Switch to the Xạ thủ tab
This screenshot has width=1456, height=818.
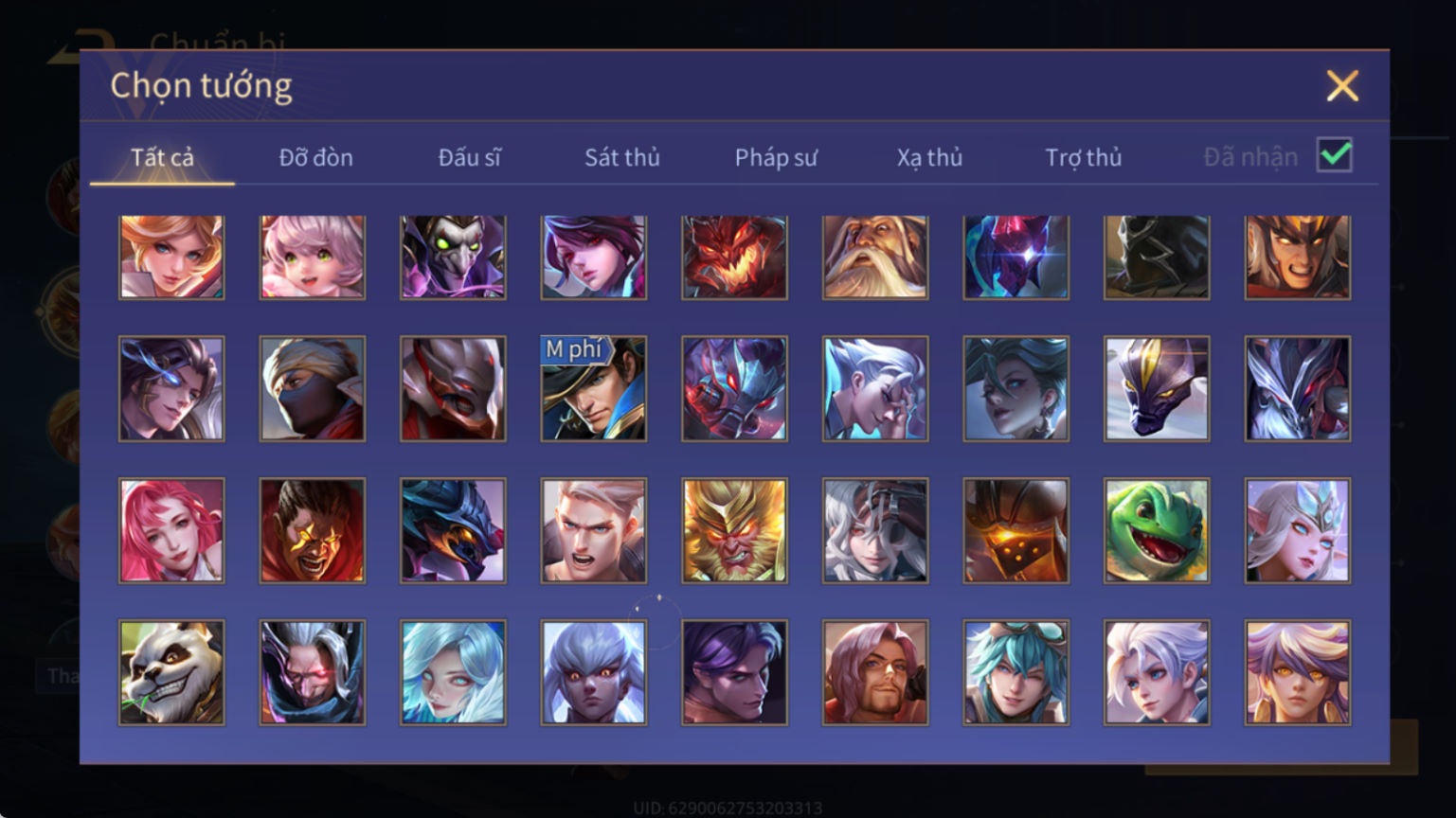tap(929, 157)
